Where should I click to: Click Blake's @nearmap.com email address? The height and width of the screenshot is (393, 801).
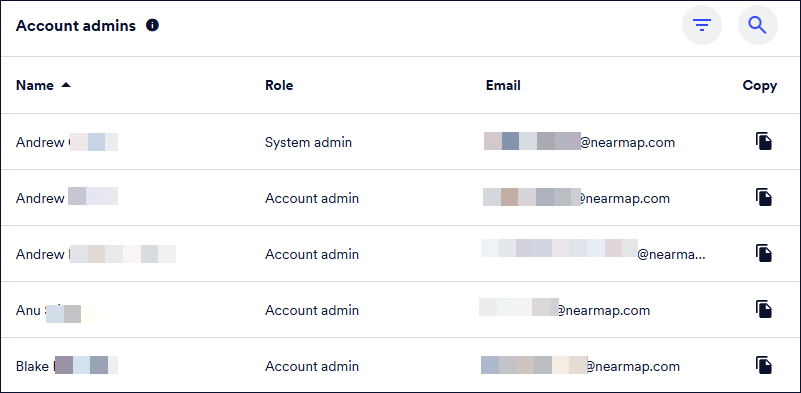coord(580,366)
